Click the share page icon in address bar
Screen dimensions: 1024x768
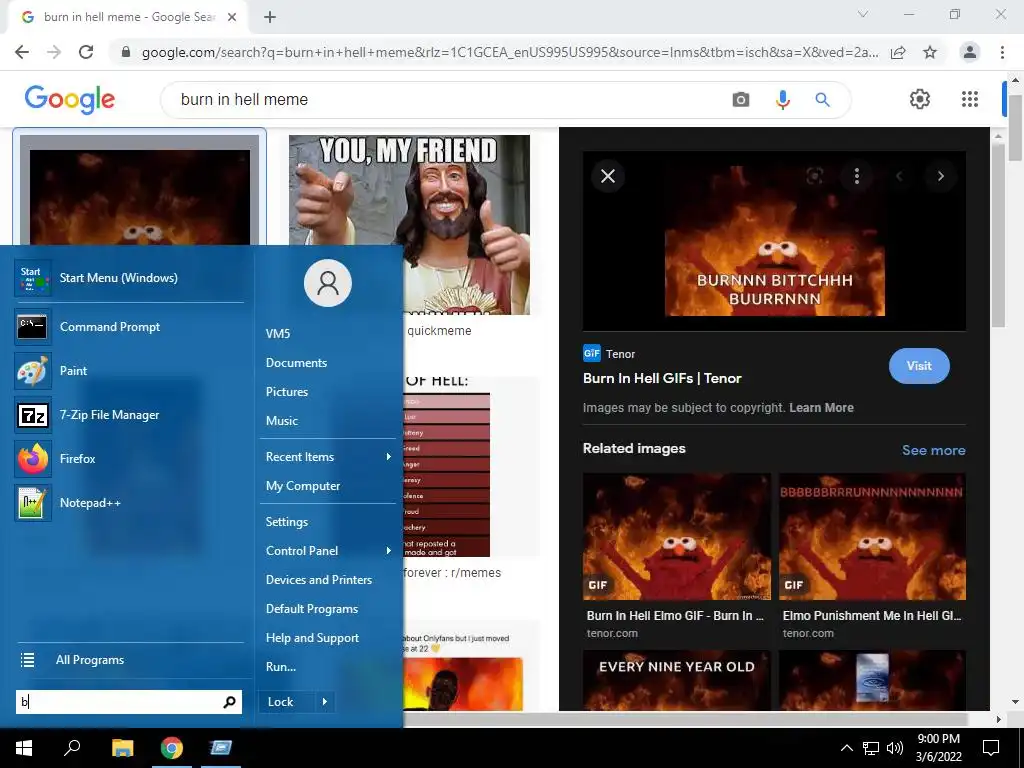tap(898, 52)
